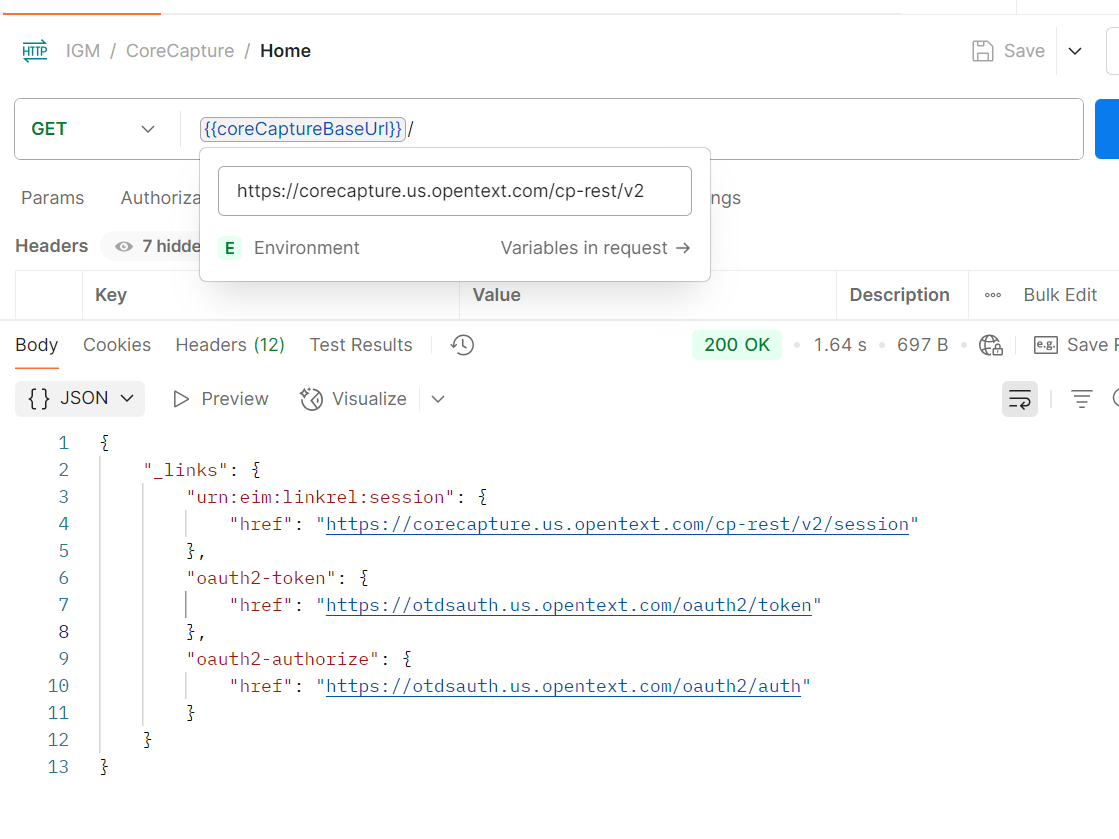This screenshot has height=839, width=1119.
Task: Click the Key column header
Action: click(x=111, y=295)
